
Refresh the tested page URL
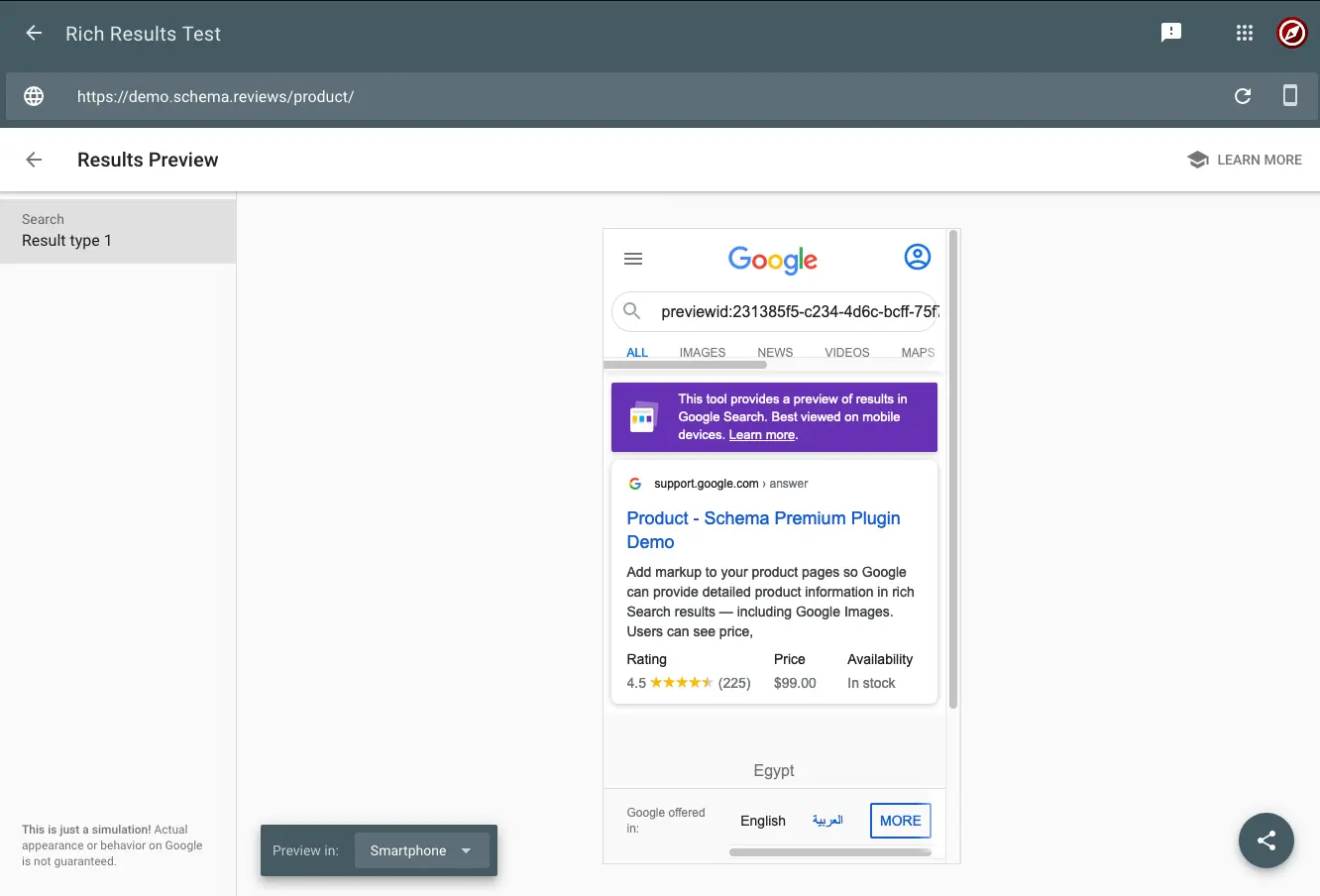point(1242,96)
